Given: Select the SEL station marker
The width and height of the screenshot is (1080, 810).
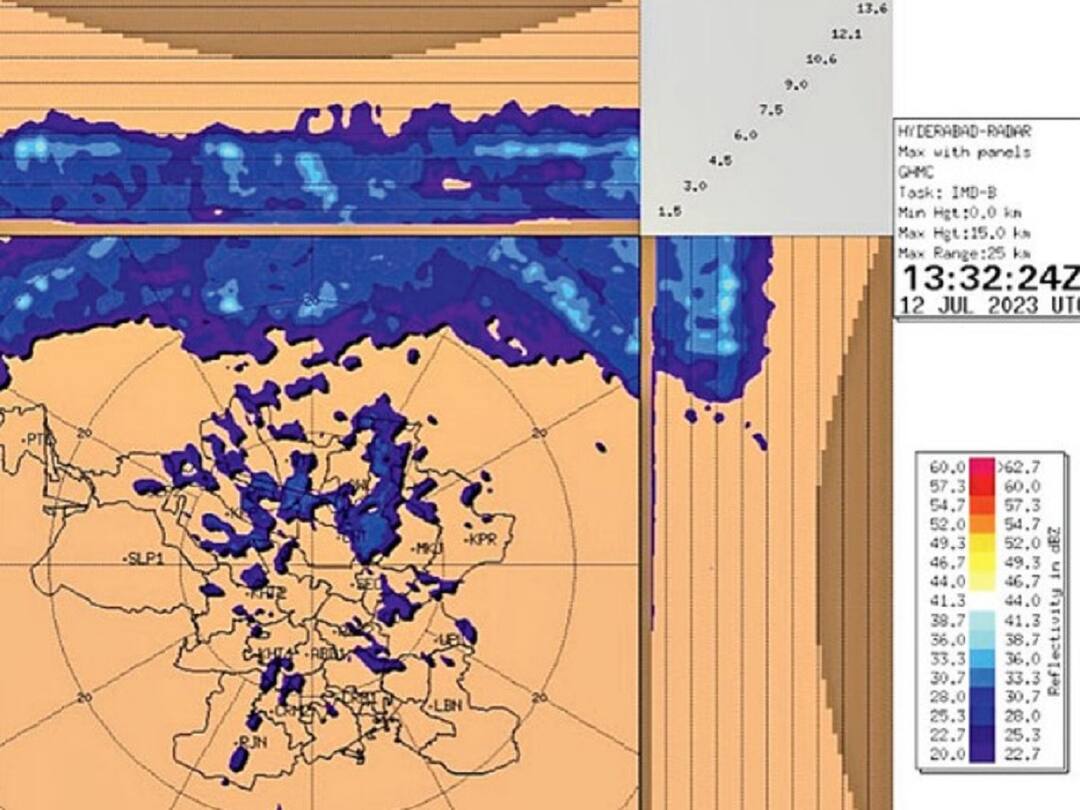Looking at the screenshot, I should click(366, 582).
